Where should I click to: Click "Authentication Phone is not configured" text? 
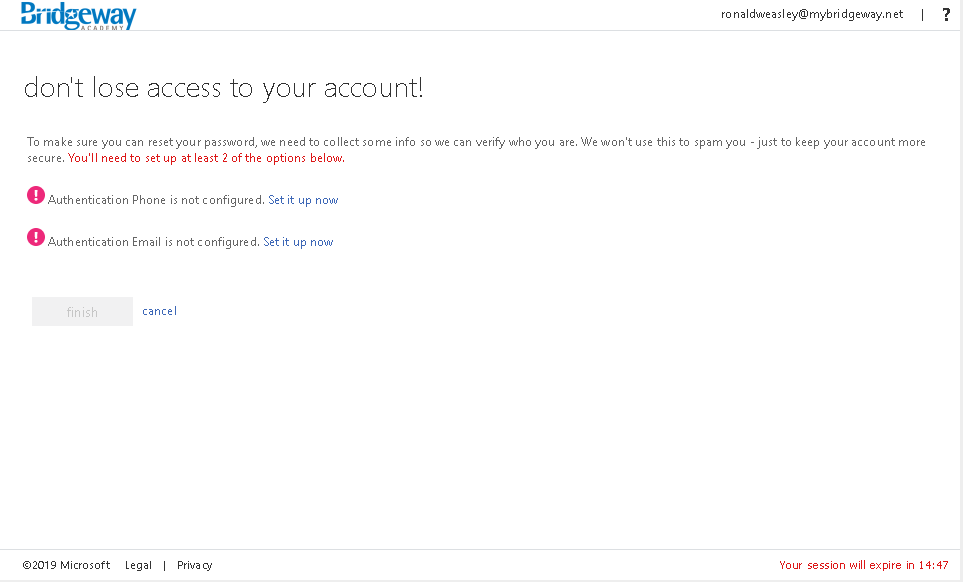tap(156, 200)
